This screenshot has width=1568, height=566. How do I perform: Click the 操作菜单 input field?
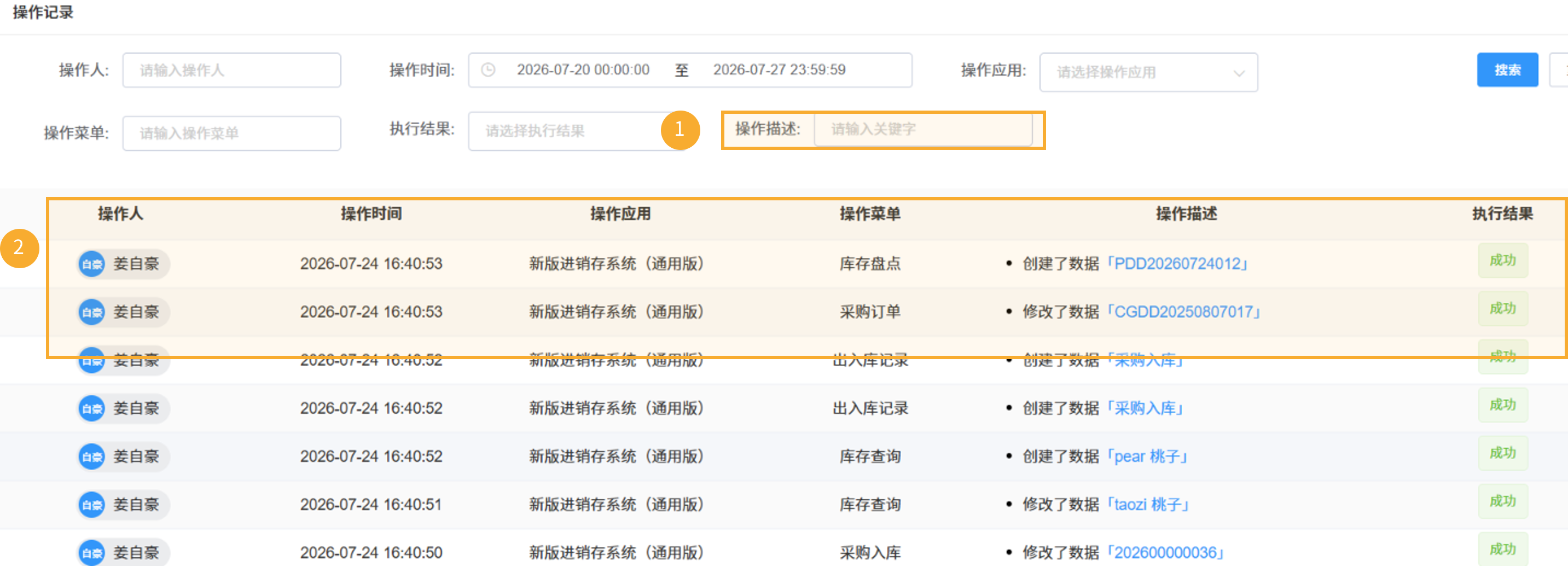231,133
